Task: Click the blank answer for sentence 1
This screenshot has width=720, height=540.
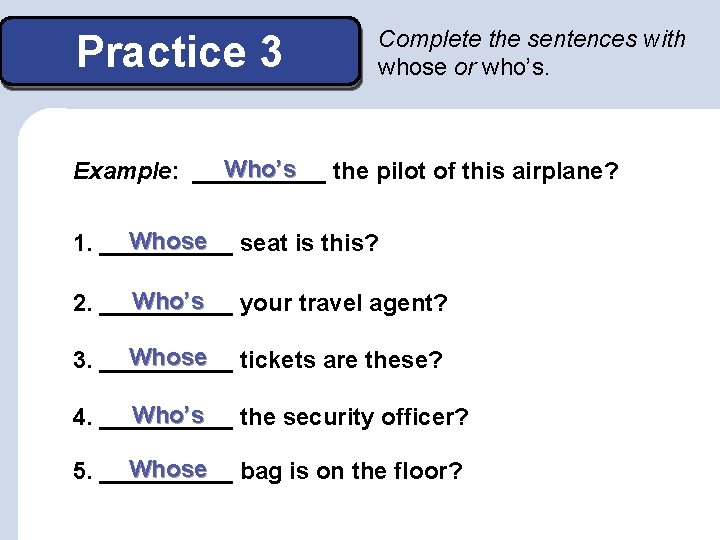Action: point(166,242)
